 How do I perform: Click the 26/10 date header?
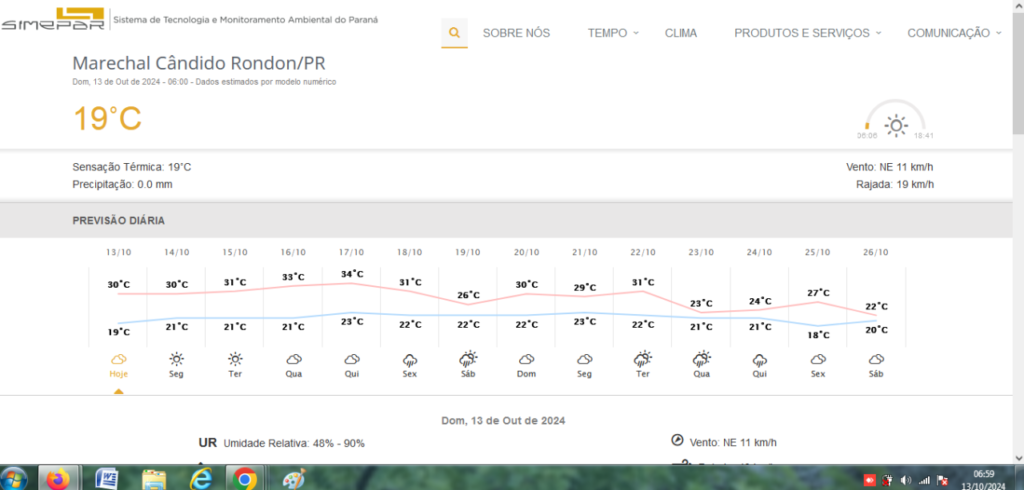pyautogui.click(x=876, y=252)
